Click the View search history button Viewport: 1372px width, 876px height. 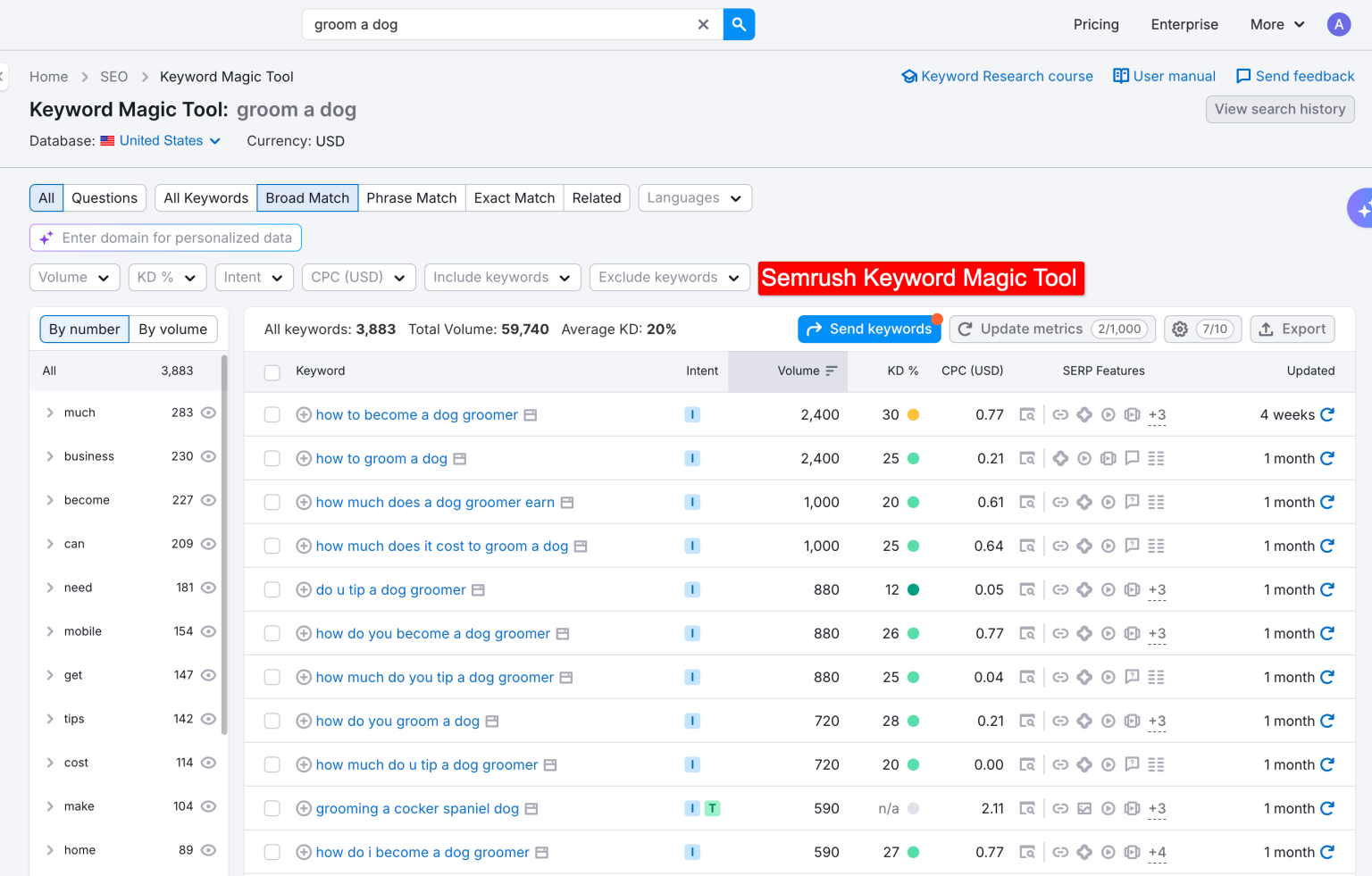pyautogui.click(x=1280, y=109)
